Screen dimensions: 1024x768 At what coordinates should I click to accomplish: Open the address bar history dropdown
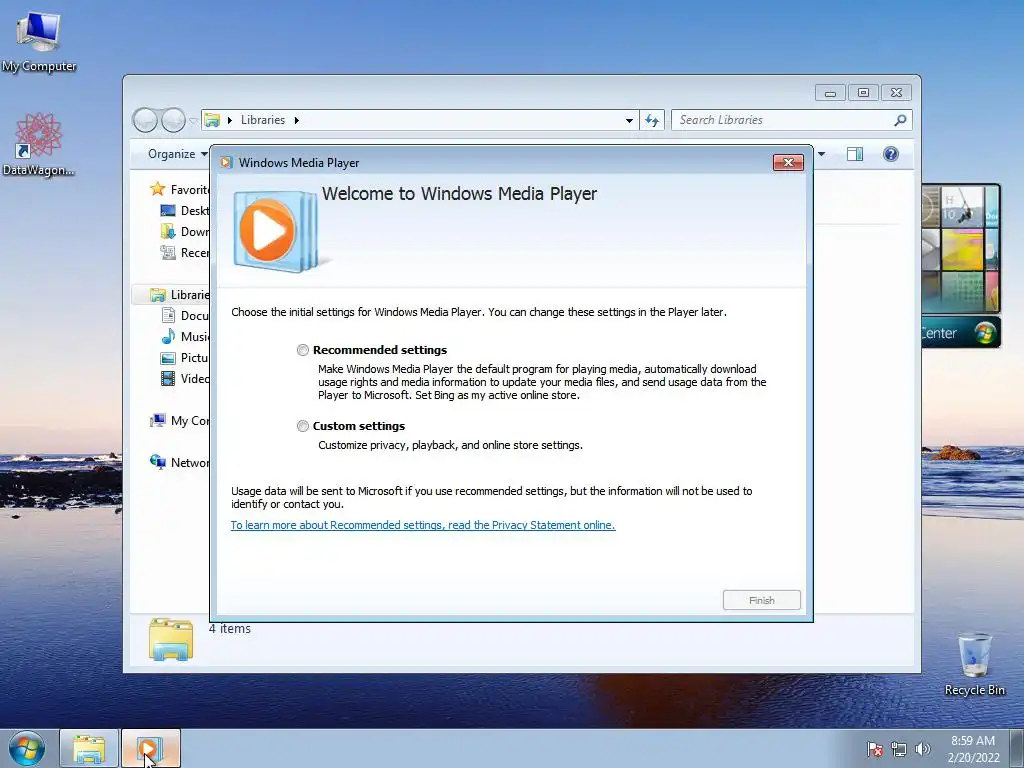629,120
